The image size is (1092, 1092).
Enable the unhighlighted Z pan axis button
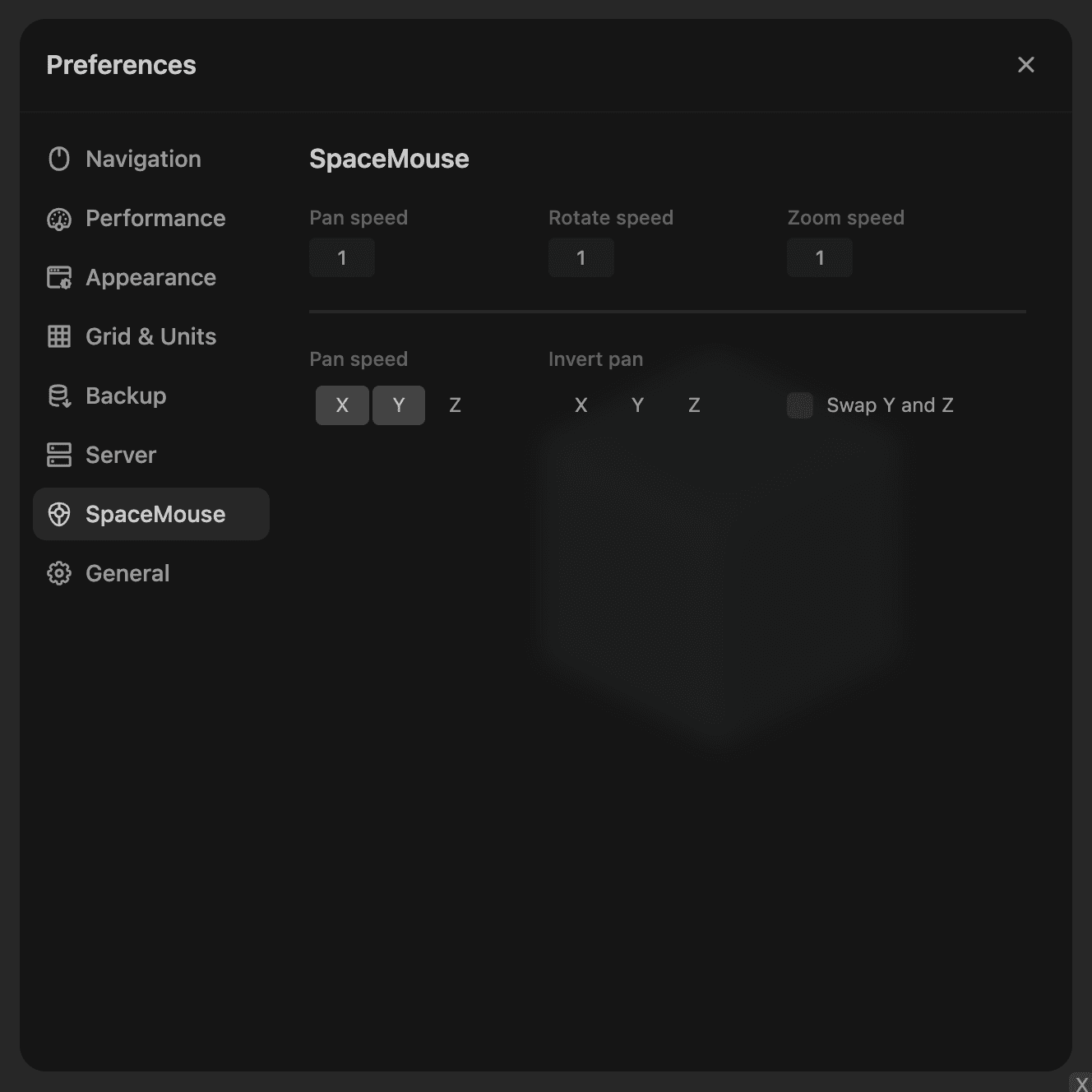coord(455,405)
